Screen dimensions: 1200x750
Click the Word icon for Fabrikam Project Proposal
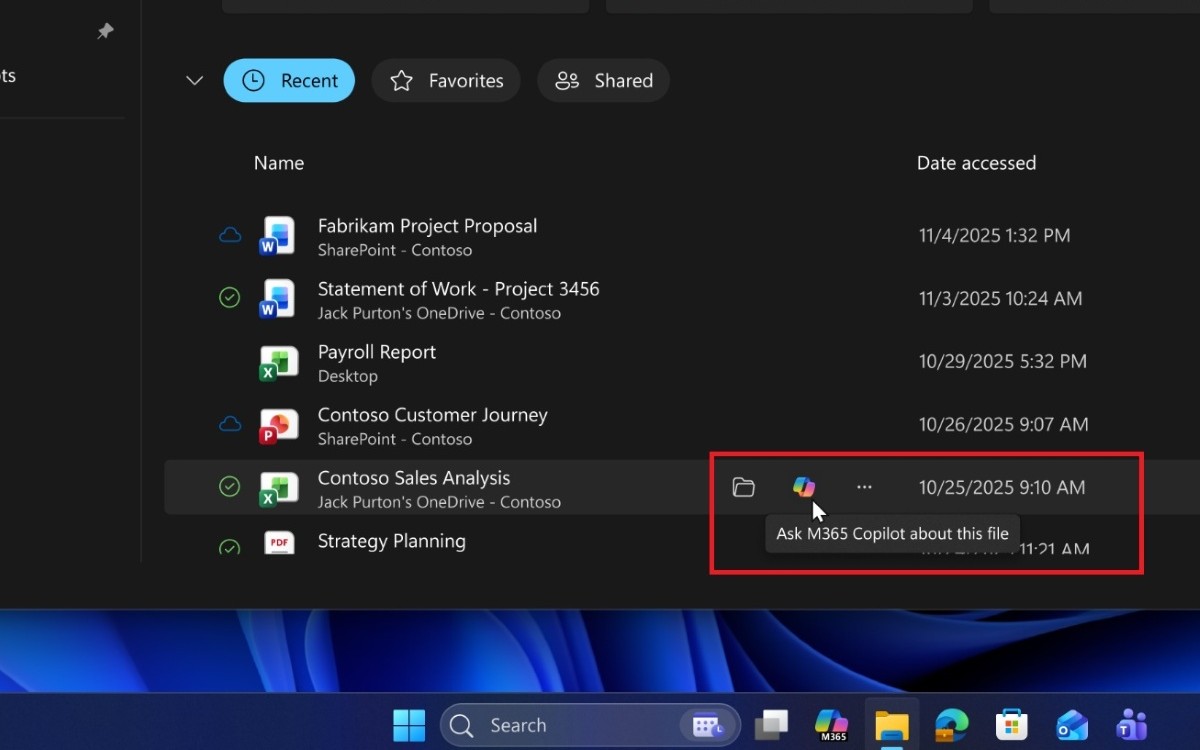click(277, 236)
